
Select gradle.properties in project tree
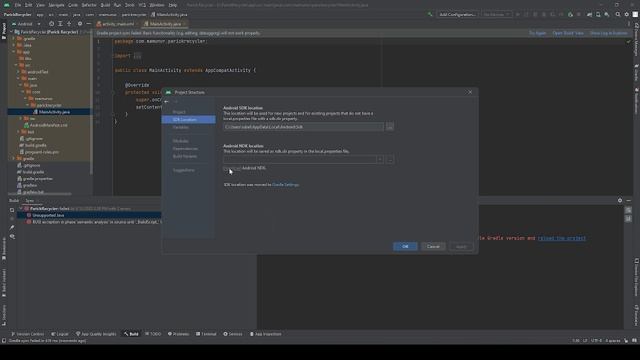[35, 179]
